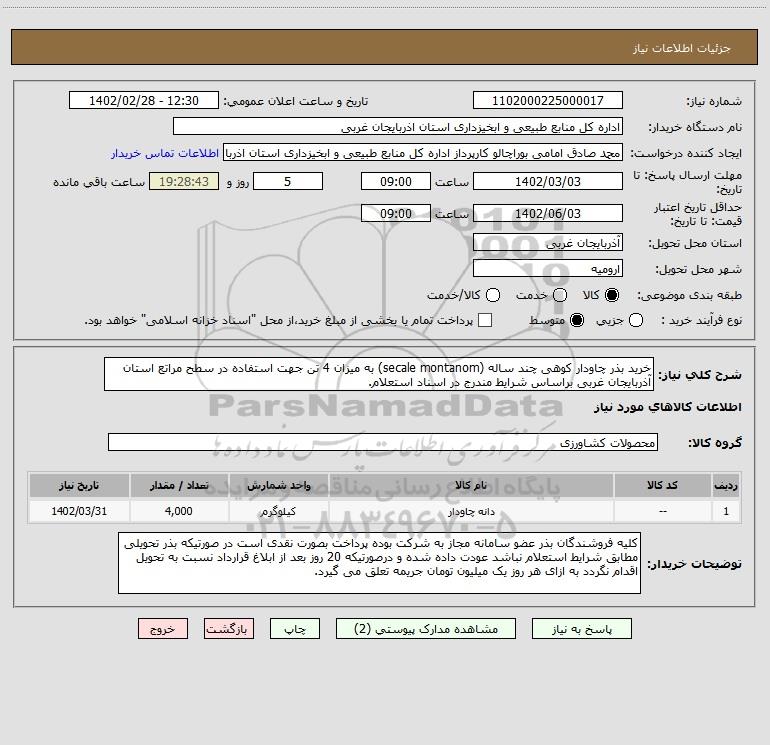Screen dimensions: 770x745
Task: Click the اطلاعات کالاهای مورد نیاز heading
Action: [667, 407]
